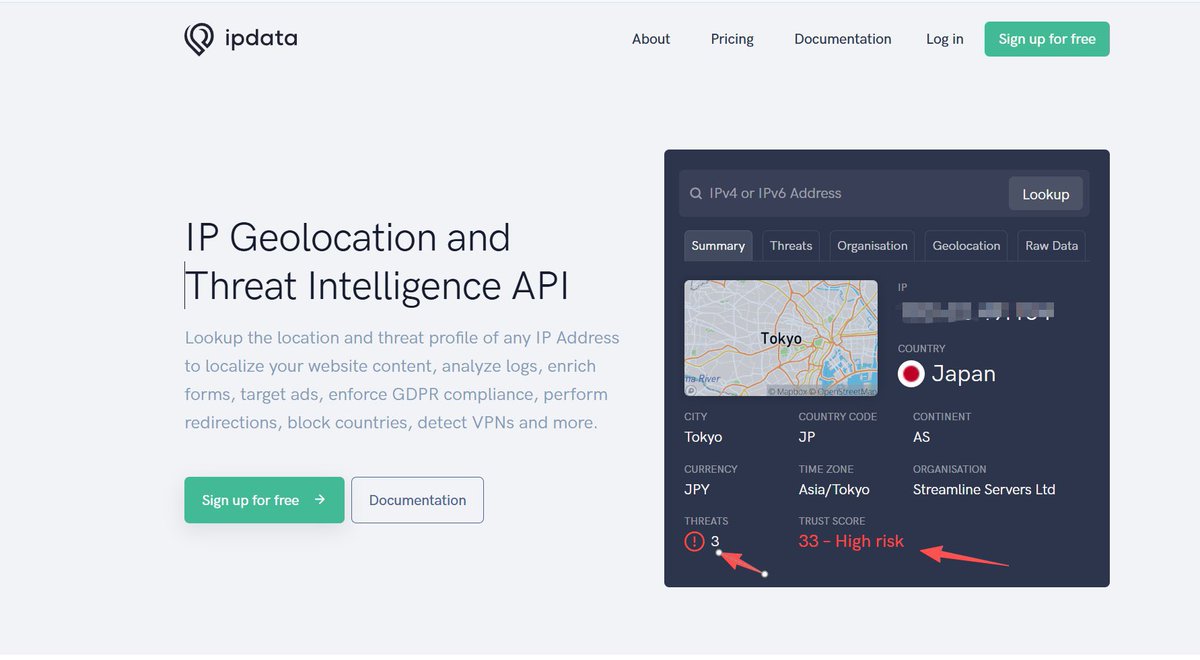The height and width of the screenshot is (660, 1200).
Task: Click the 'IP Geolocation and Threat Intelligence API' heading
Action: (x=378, y=262)
